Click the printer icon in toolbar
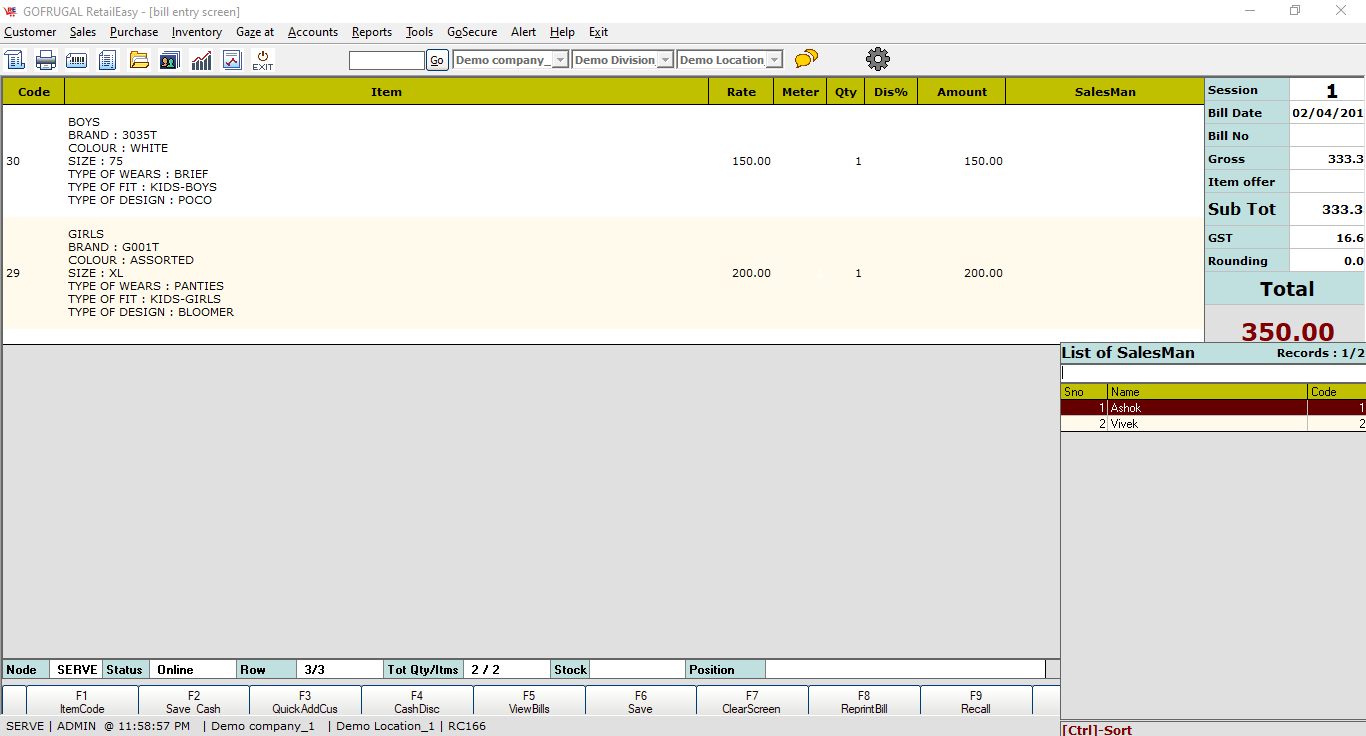The width and height of the screenshot is (1366, 736). 46,60
